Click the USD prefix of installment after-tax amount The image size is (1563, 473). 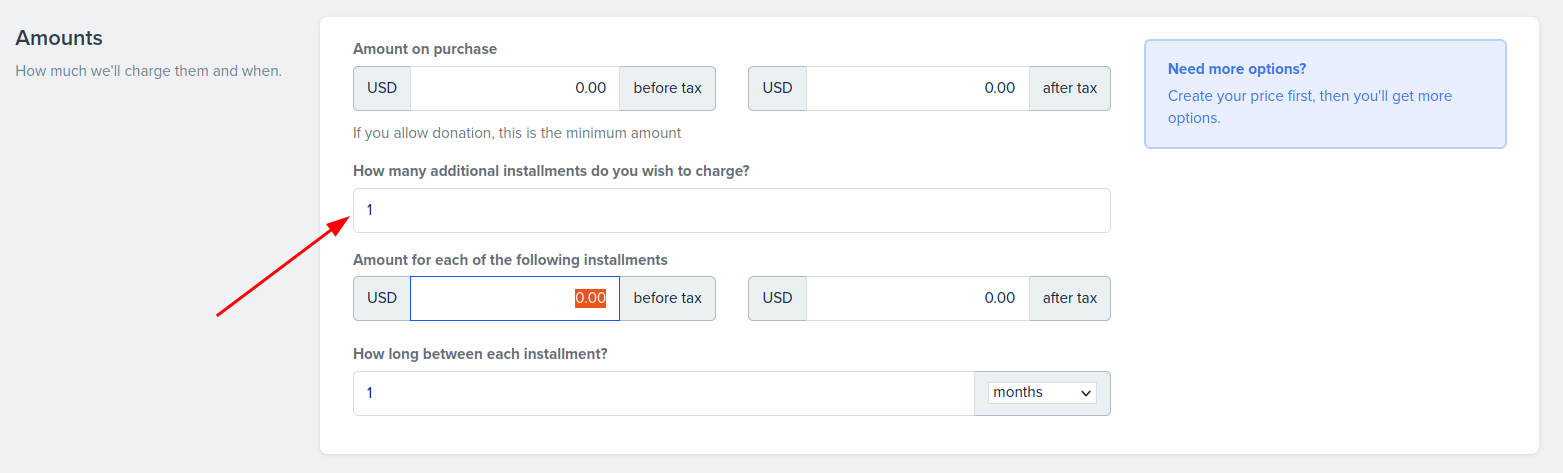(x=778, y=298)
